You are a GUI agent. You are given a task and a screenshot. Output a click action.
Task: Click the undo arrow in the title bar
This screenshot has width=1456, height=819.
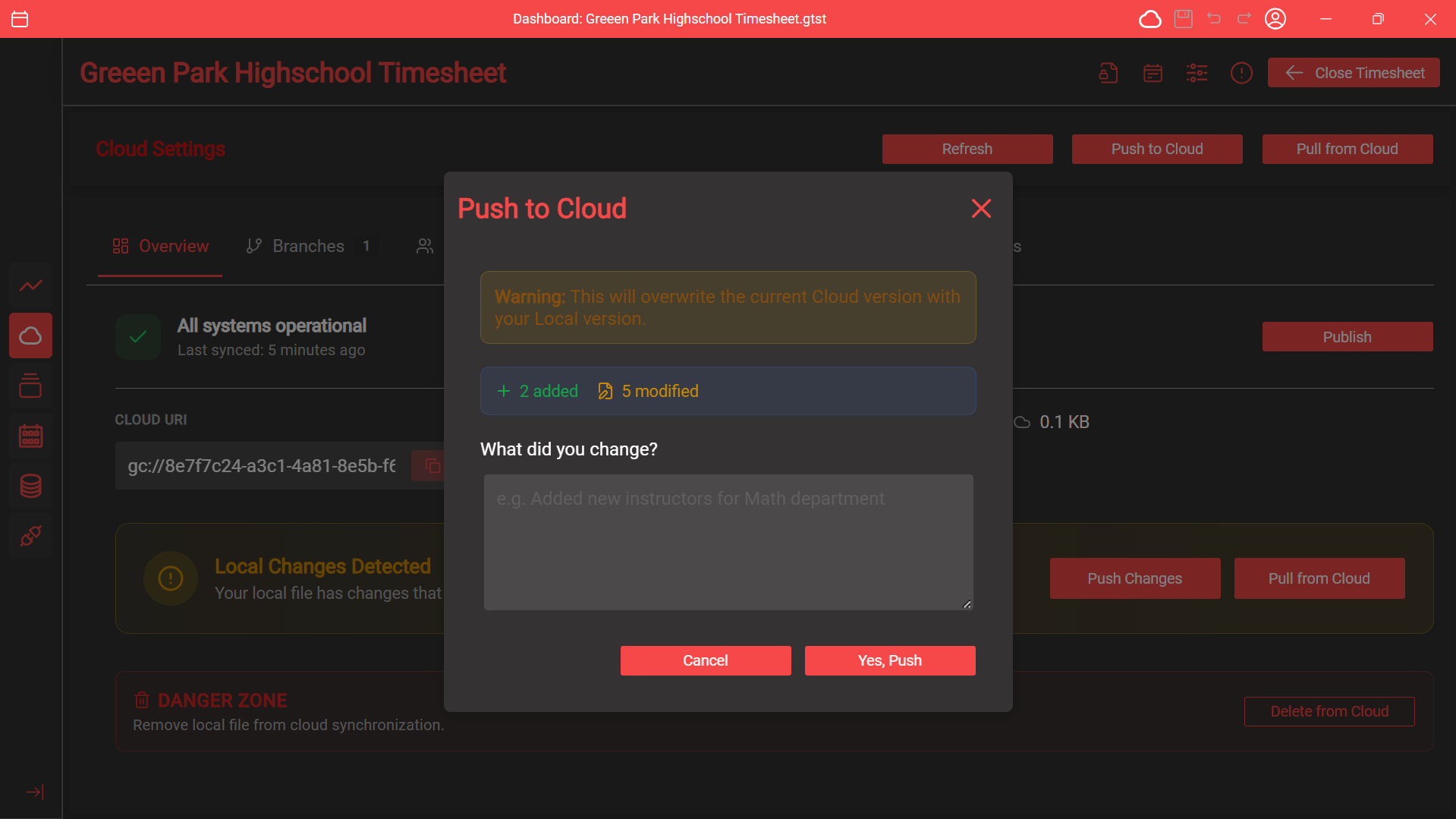click(x=1213, y=18)
